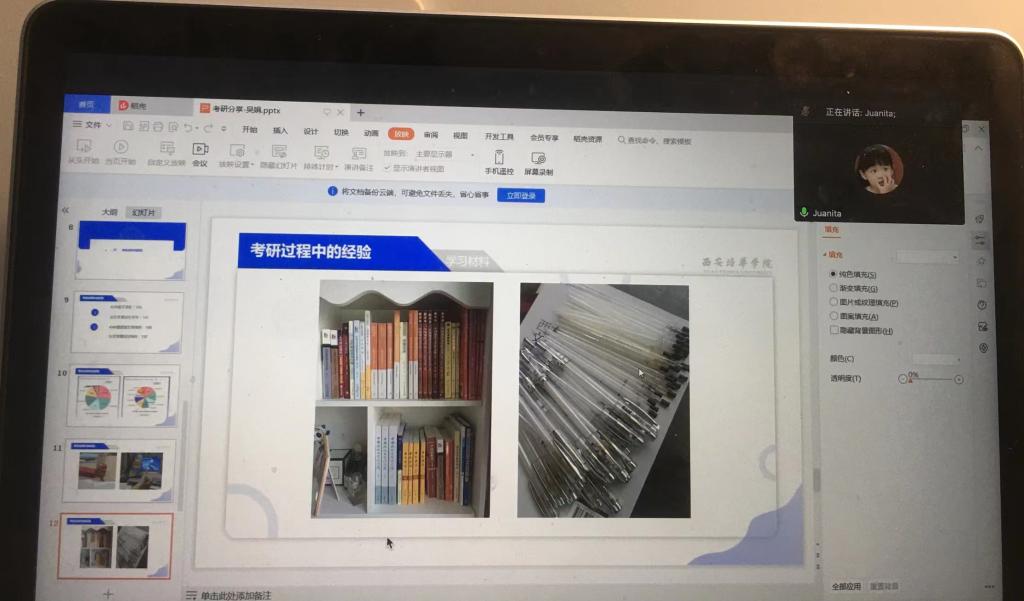Add a new slide with plus icon

[x=108, y=593]
